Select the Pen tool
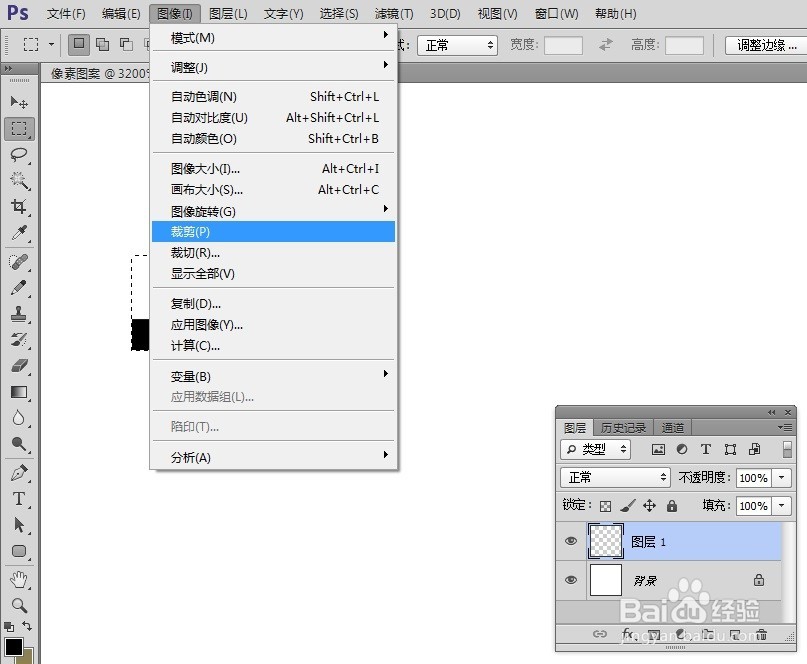Image resolution: width=807 pixels, height=664 pixels. click(19, 473)
